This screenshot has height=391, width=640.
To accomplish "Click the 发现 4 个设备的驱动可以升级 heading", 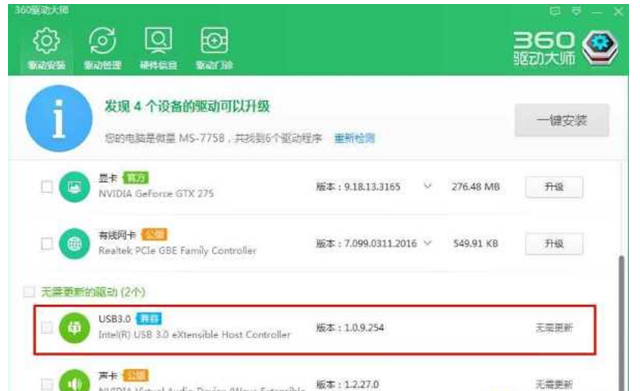I will point(187,107).
